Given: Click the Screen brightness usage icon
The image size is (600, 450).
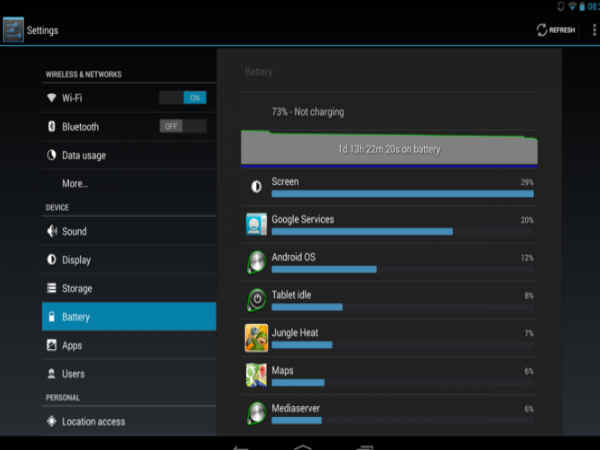Looking at the screenshot, I should [256, 186].
